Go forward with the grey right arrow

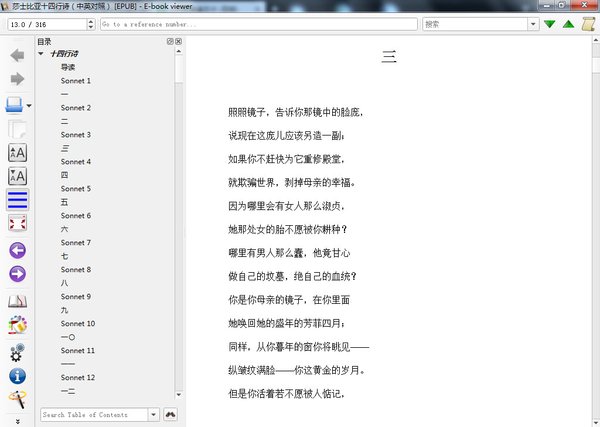[17, 79]
